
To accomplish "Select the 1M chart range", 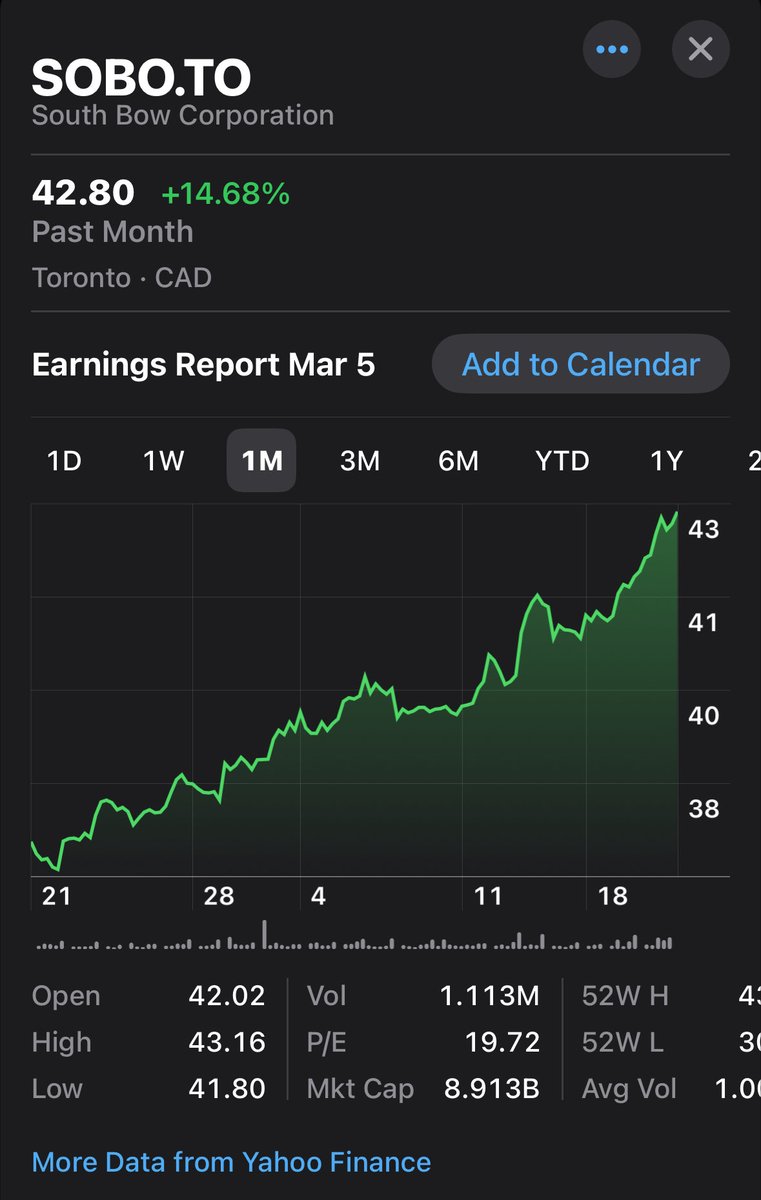I will click(261, 460).
